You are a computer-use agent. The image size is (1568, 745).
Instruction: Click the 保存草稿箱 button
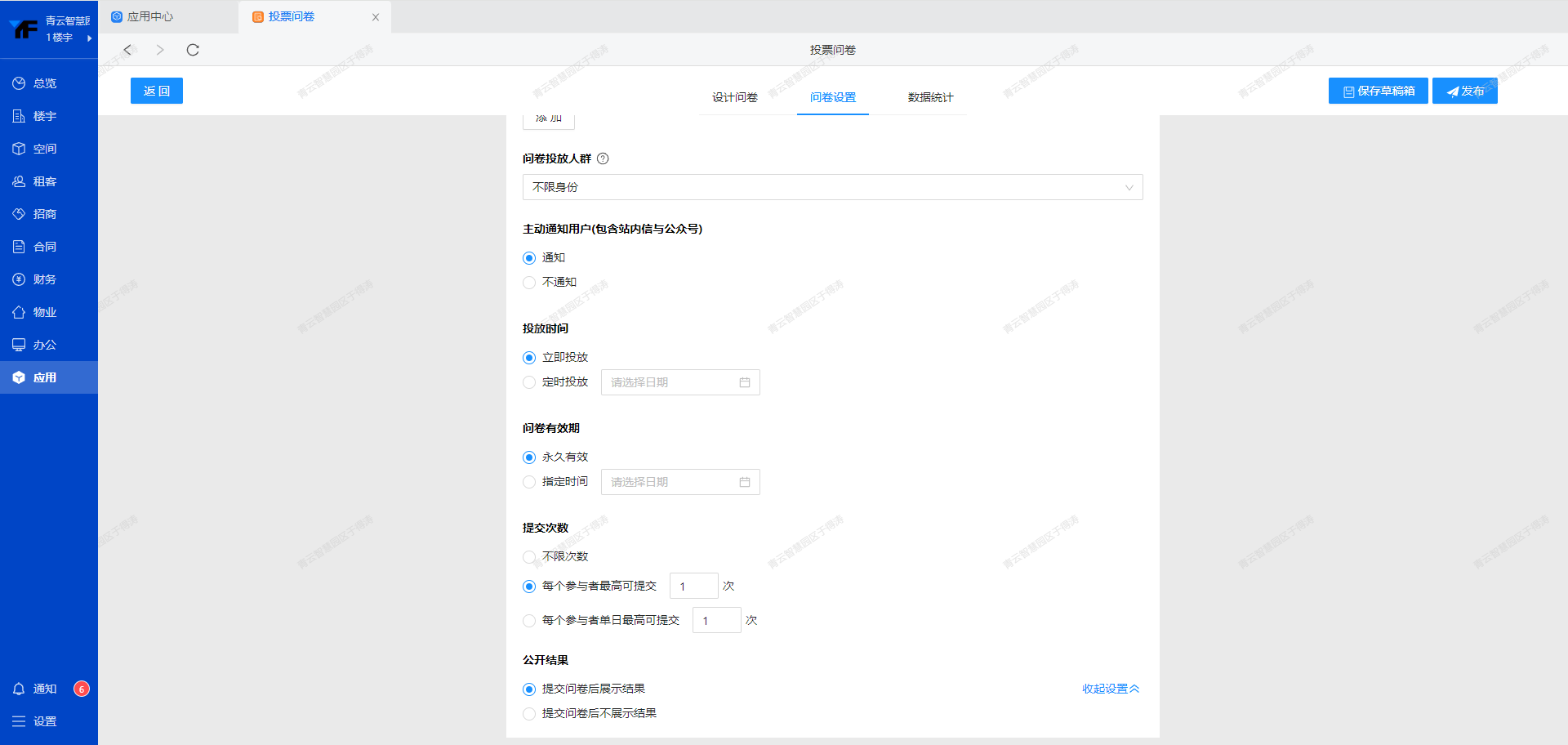(x=1378, y=91)
